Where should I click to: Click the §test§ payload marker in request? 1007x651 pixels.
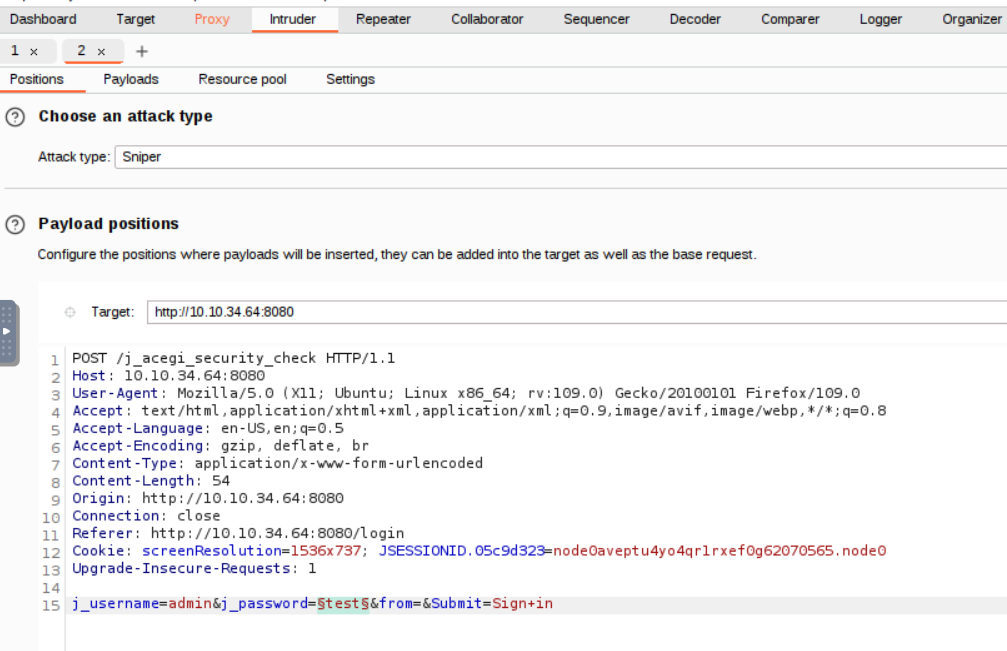(x=343, y=604)
